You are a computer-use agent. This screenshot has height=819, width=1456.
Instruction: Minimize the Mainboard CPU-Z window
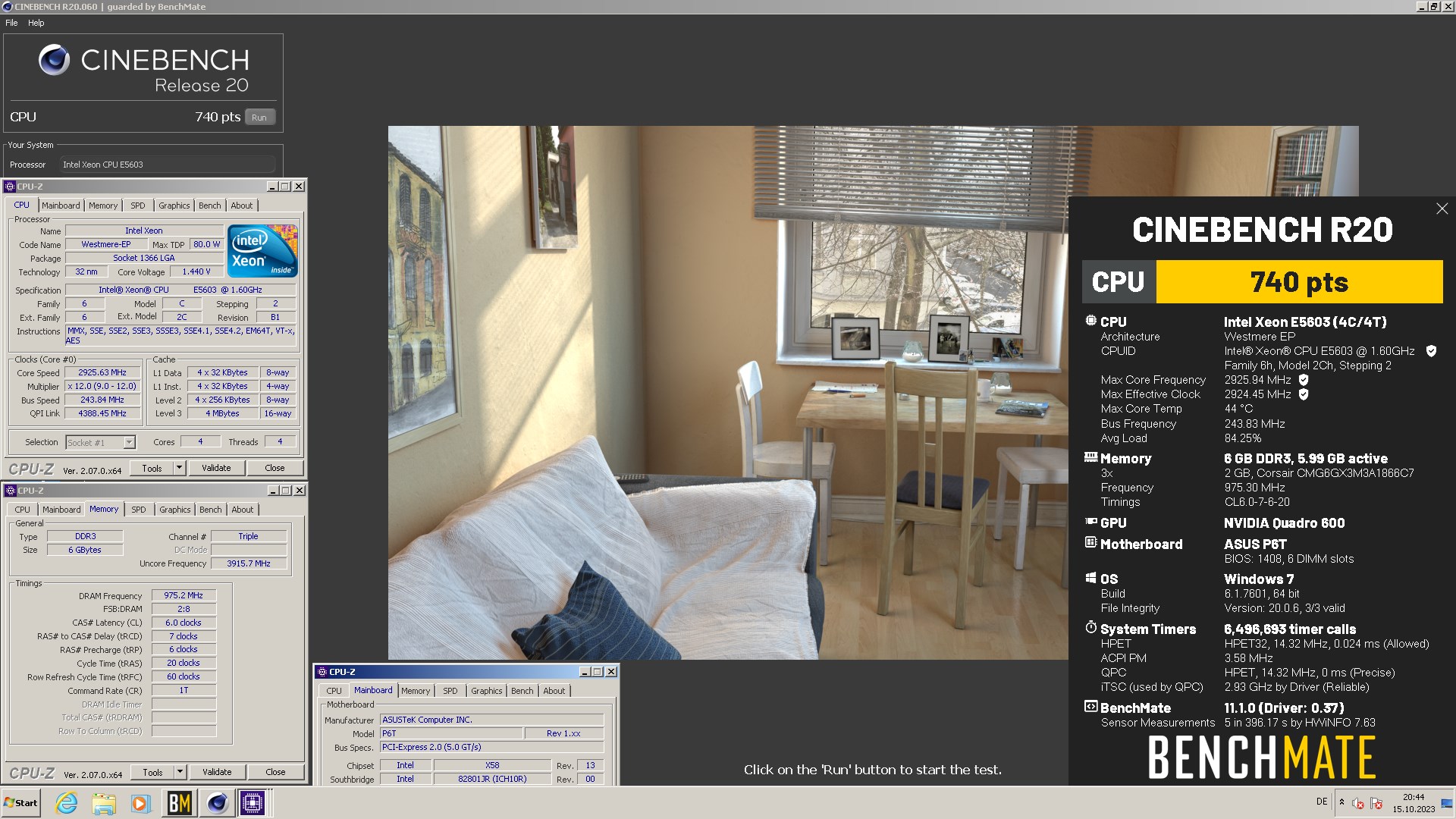[x=584, y=672]
